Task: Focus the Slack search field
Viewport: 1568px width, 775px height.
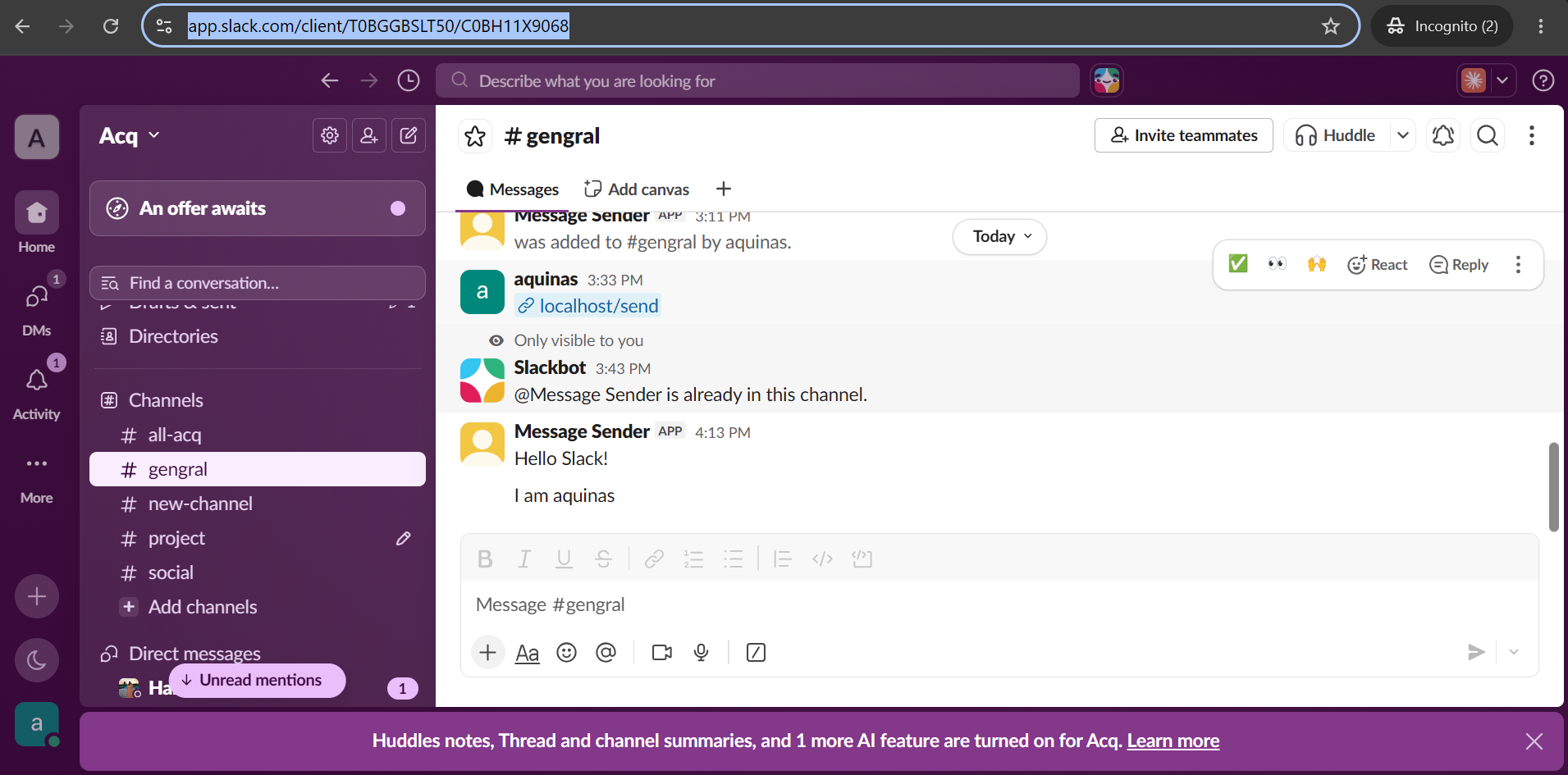Action: point(757,80)
